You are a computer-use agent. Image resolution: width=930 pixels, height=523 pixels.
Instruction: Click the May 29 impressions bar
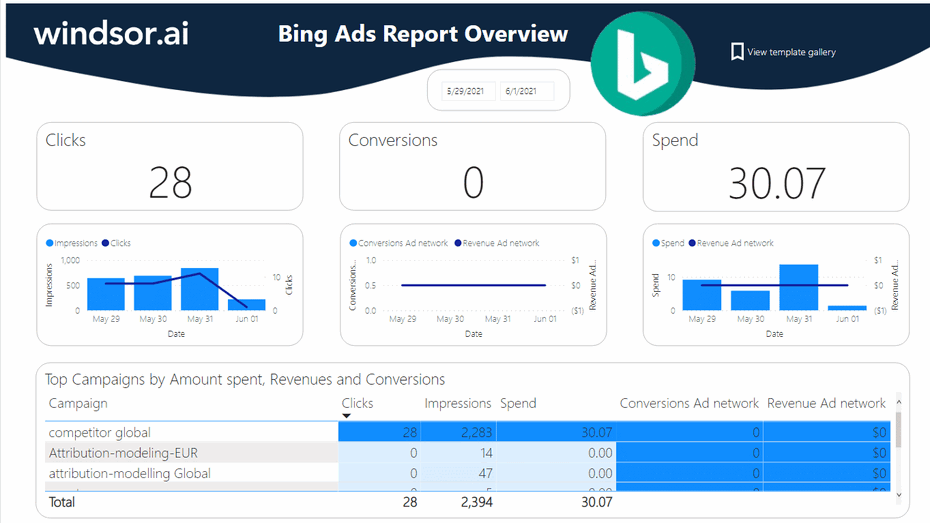pos(106,294)
